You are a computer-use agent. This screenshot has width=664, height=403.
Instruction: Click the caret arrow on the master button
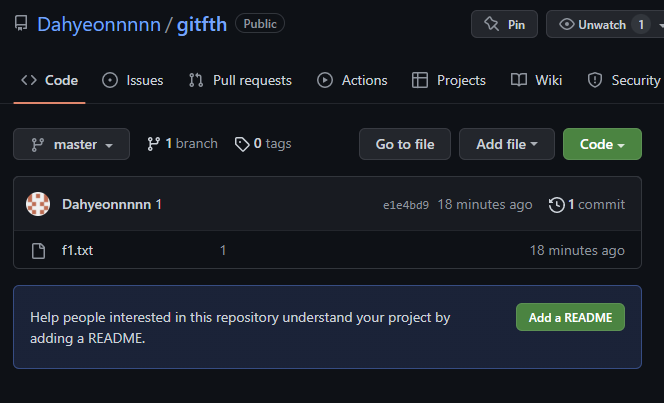point(109,145)
